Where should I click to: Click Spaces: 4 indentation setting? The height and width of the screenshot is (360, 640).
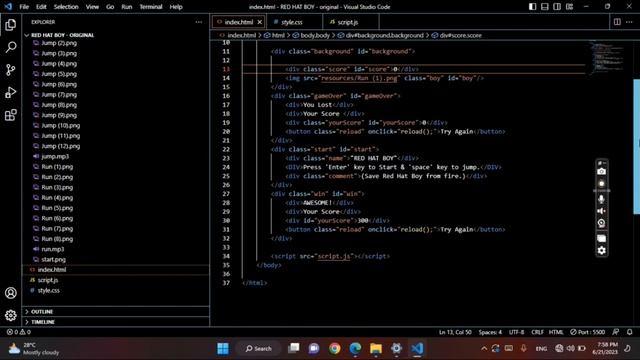(490, 332)
